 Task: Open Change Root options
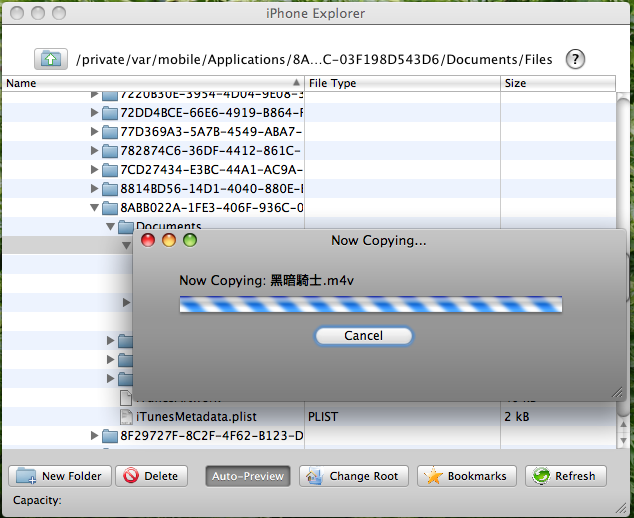354,476
